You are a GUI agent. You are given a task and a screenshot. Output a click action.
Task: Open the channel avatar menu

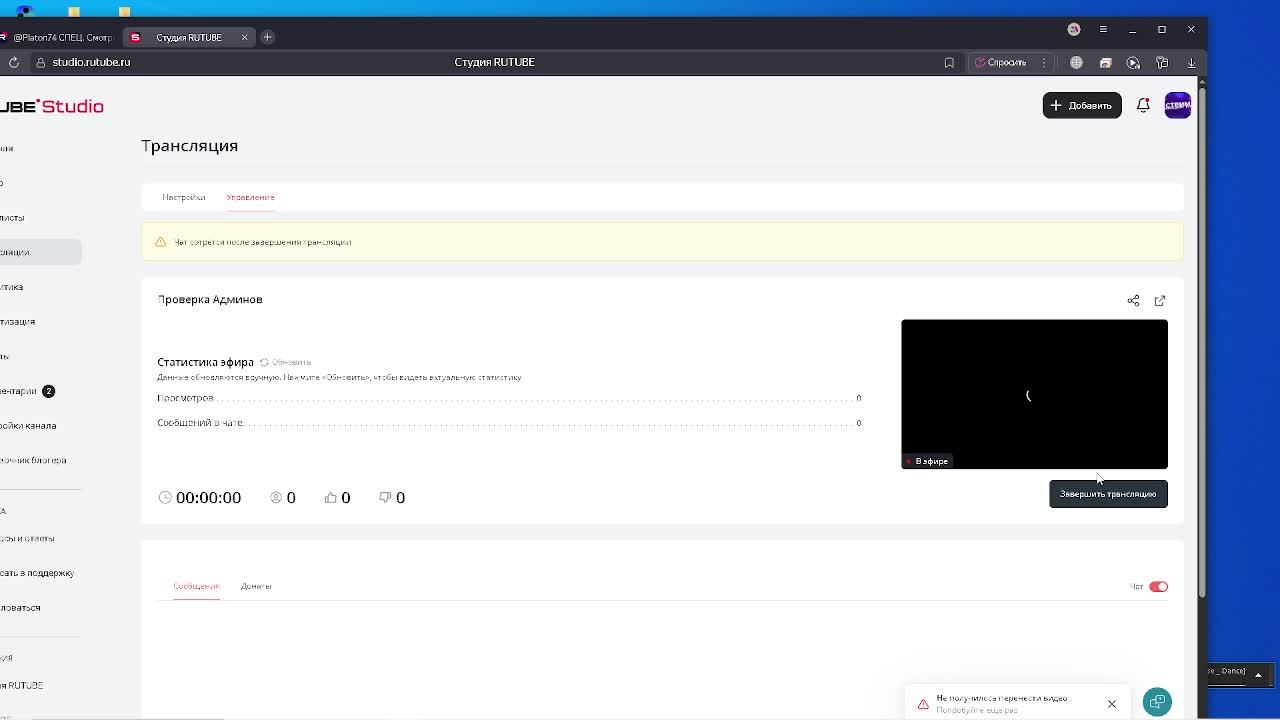(1178, 105)
